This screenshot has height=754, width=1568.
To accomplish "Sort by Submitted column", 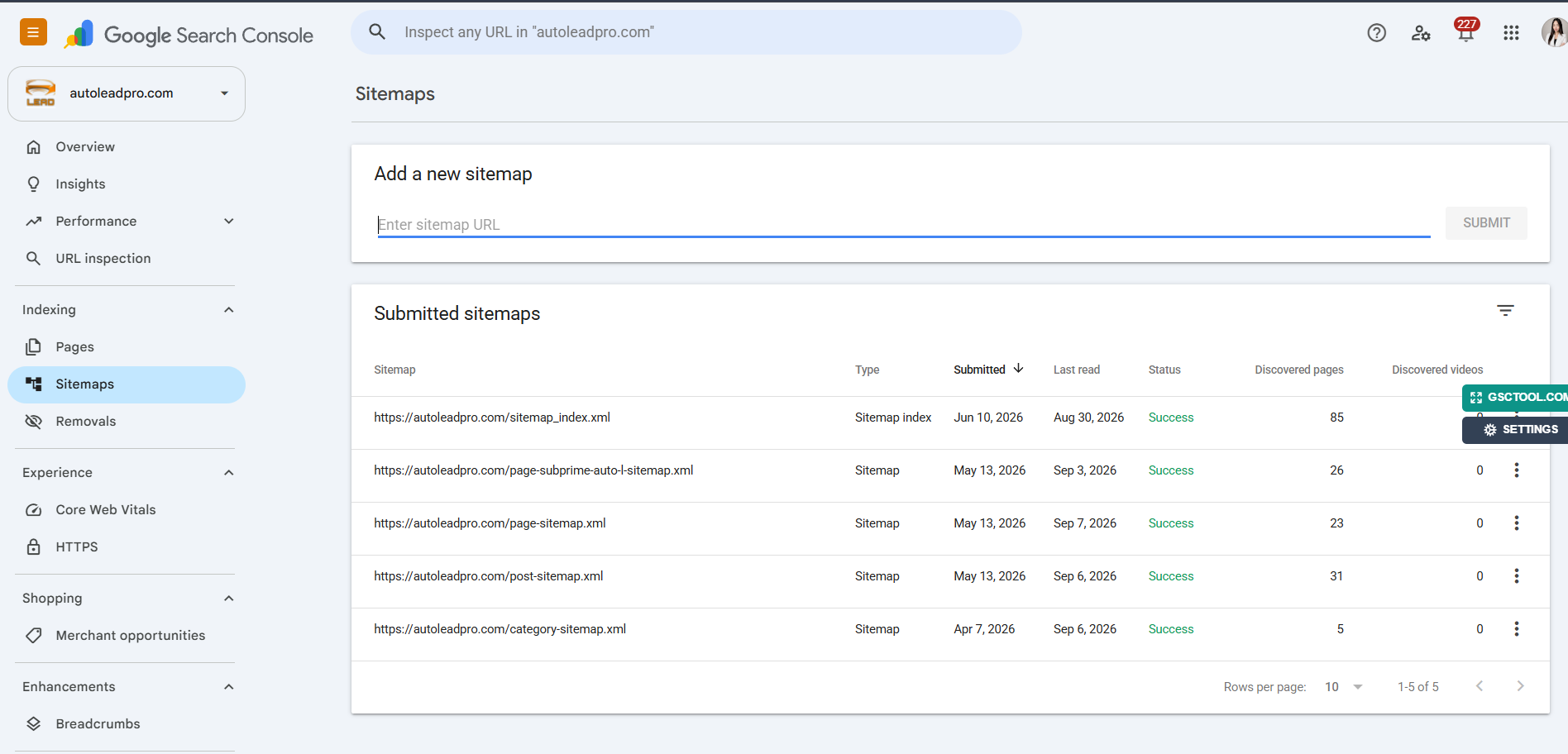I will pos(979,370).
